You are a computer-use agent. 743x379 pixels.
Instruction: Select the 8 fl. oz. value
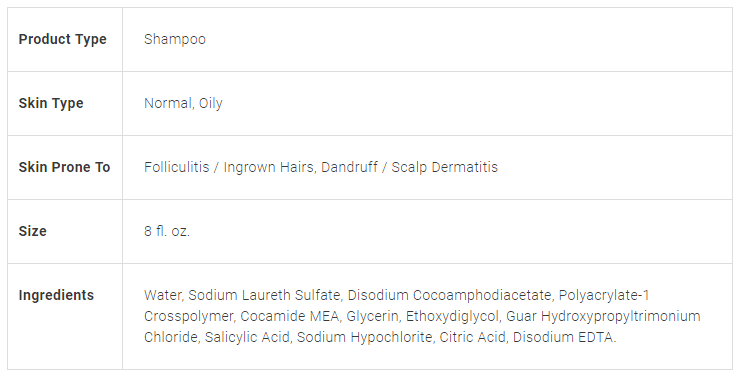(167, 231)
